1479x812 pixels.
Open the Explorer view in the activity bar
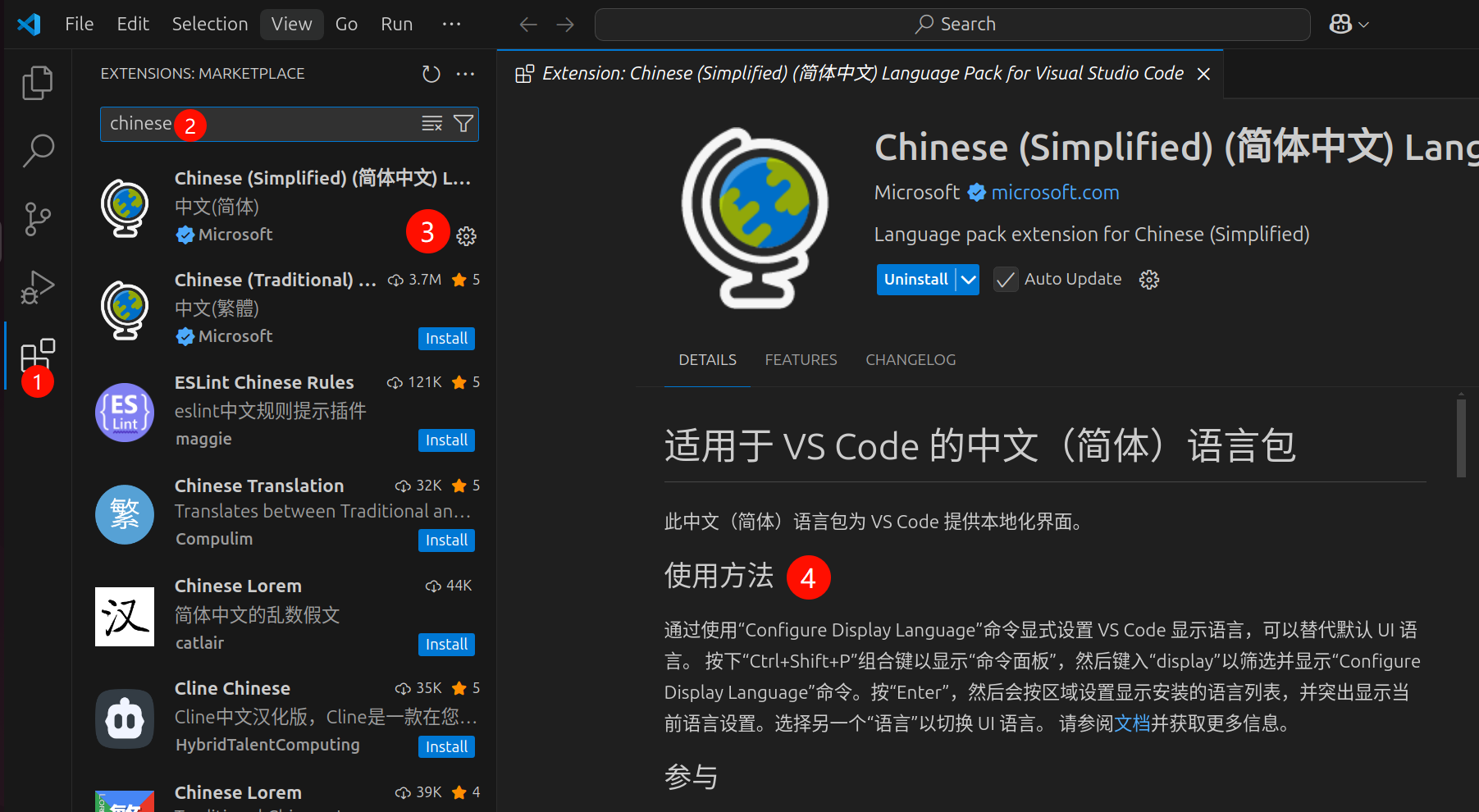(37, 82)
